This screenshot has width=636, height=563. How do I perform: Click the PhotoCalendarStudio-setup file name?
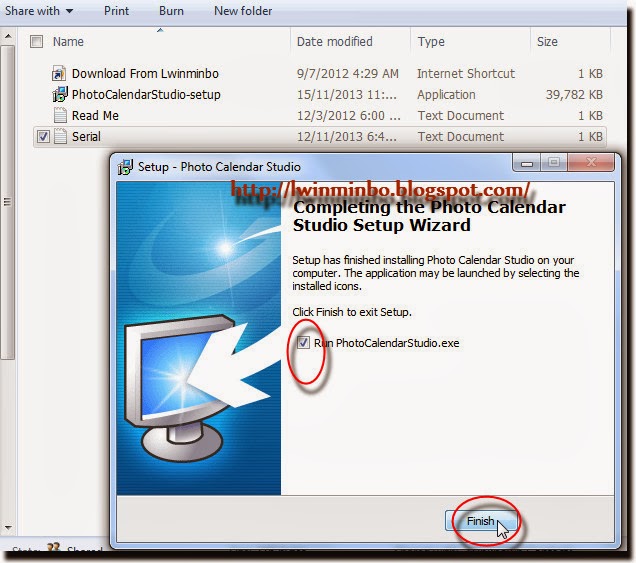click(x=146, y=95)
